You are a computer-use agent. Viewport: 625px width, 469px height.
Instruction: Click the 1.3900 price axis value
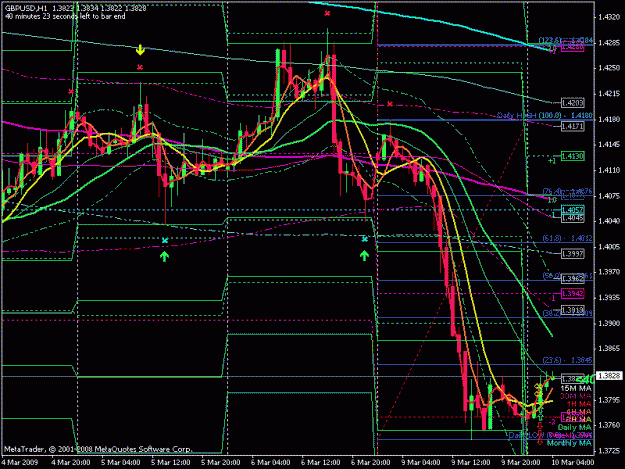[x=610, y=323]
